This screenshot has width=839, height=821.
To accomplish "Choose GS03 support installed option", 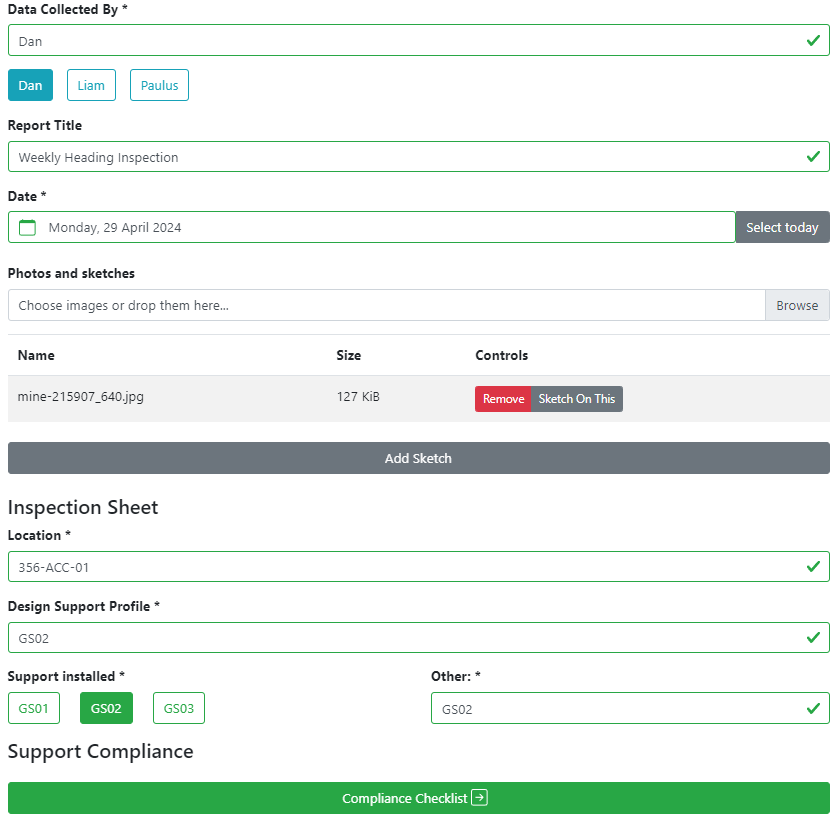I will pyautogui.click(x=179, y=708).
